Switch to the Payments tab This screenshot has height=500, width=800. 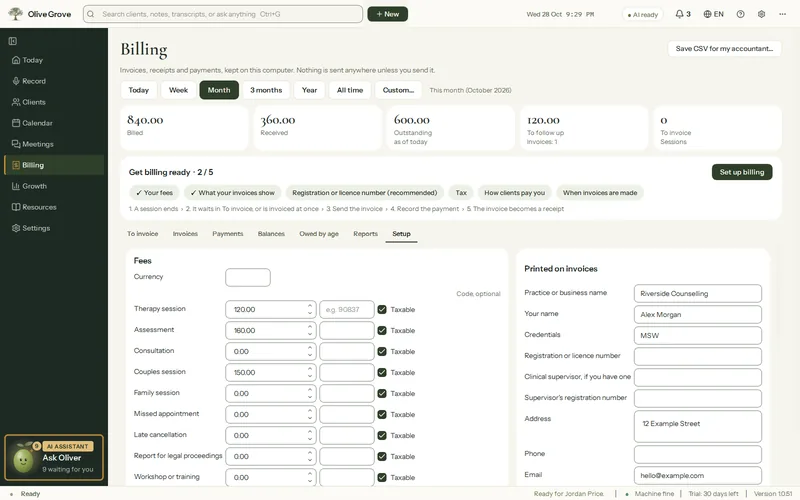point(228,234)
